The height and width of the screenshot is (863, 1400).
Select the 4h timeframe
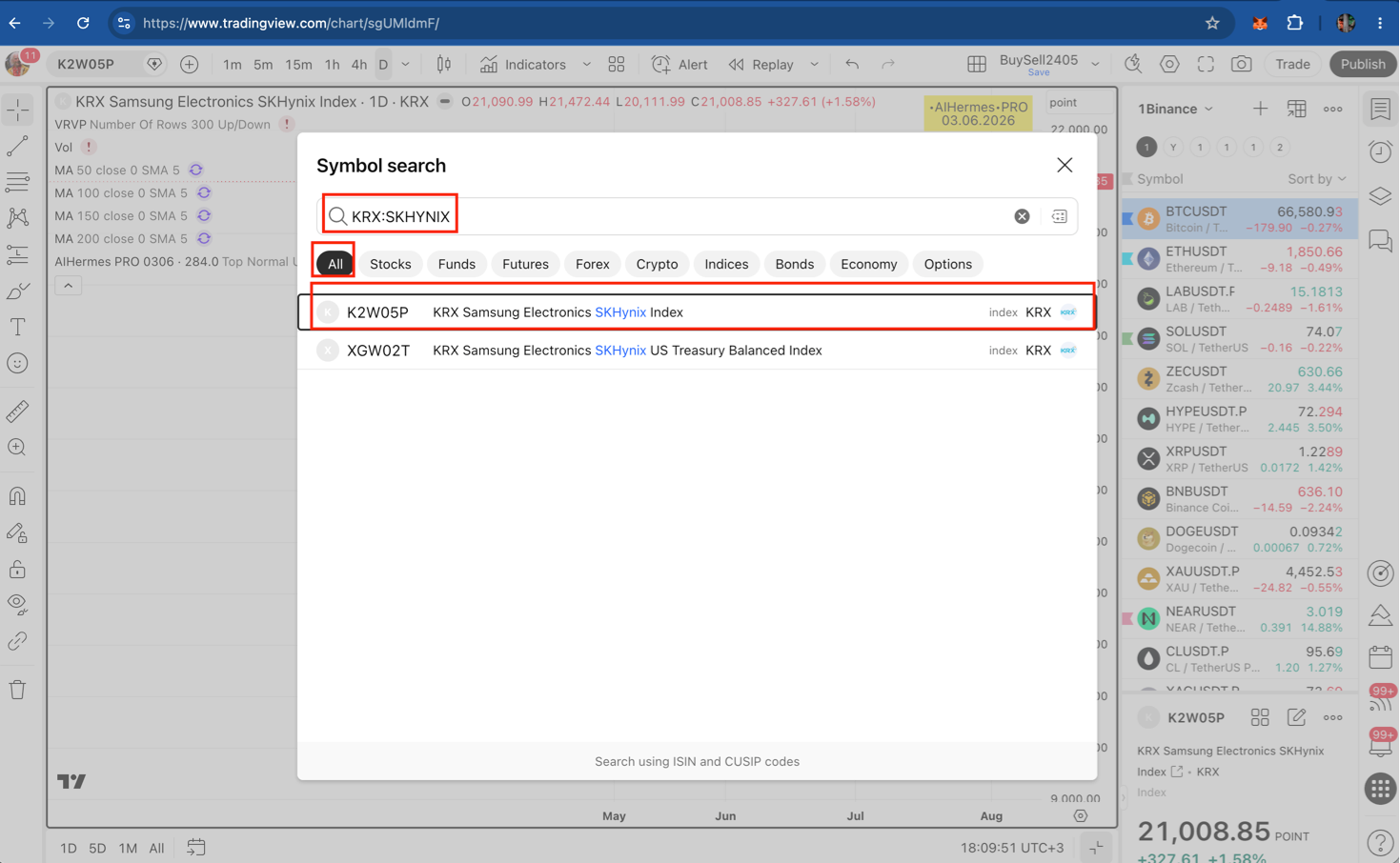358,64
